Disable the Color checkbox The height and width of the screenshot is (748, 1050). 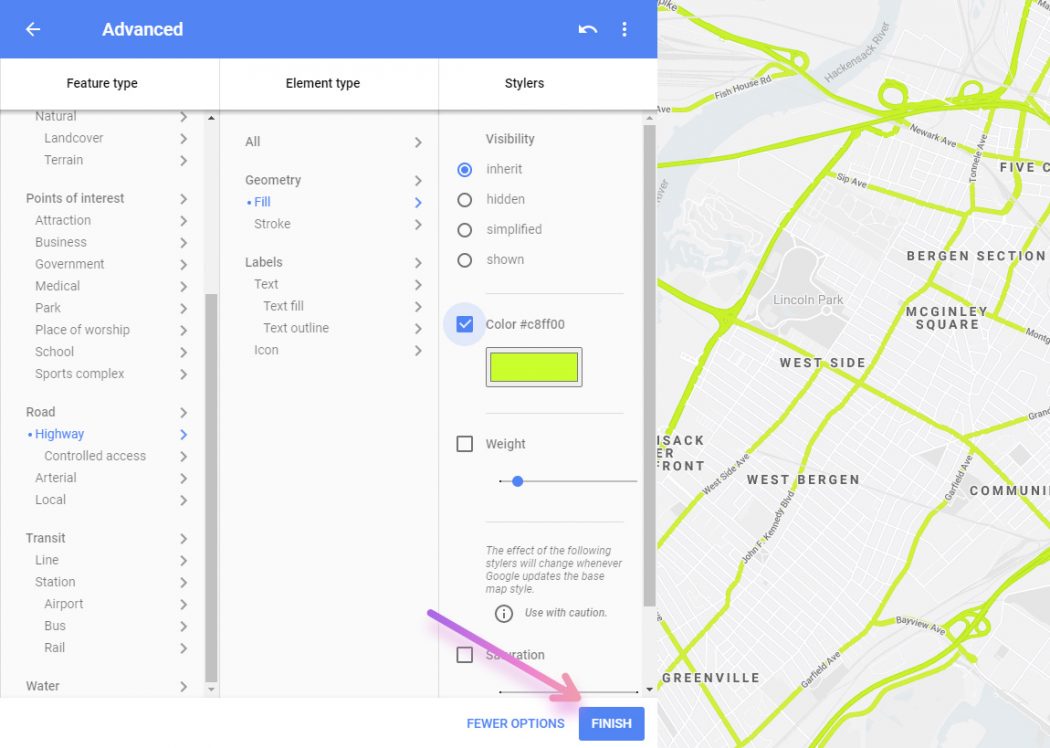(464, 323)
